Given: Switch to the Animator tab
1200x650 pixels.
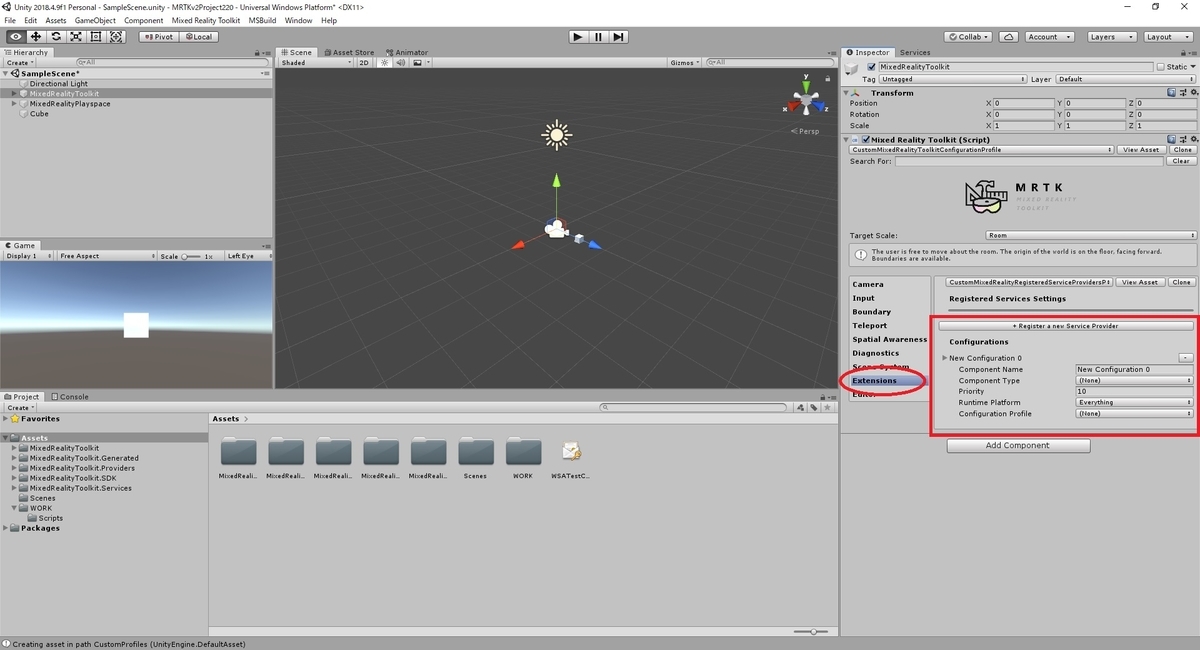Looking at the screenshot, I should [407, 52].
